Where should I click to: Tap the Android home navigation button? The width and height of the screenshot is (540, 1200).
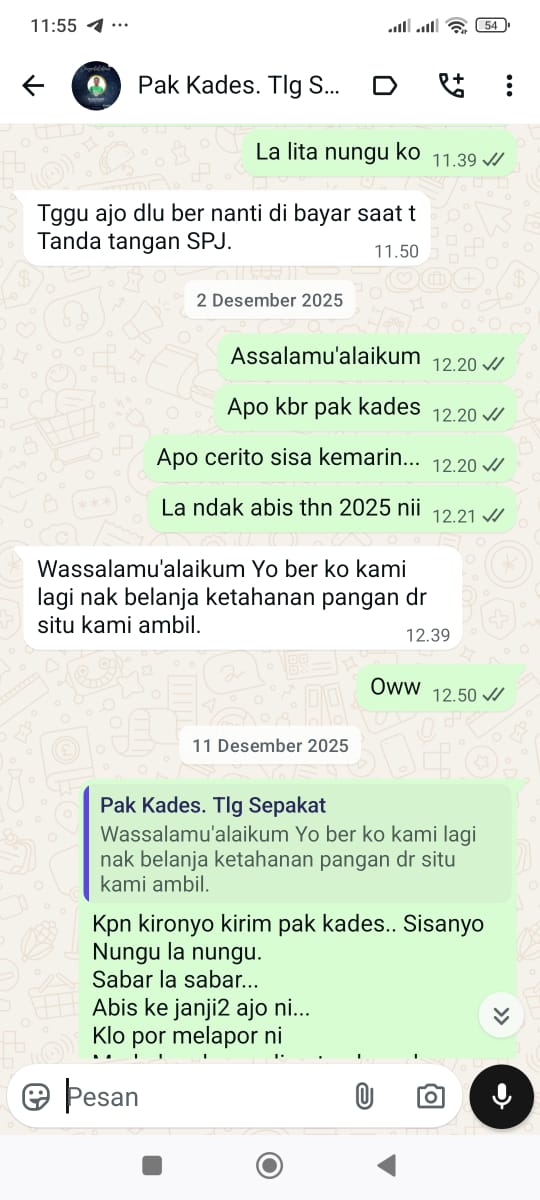[269, 1164]
